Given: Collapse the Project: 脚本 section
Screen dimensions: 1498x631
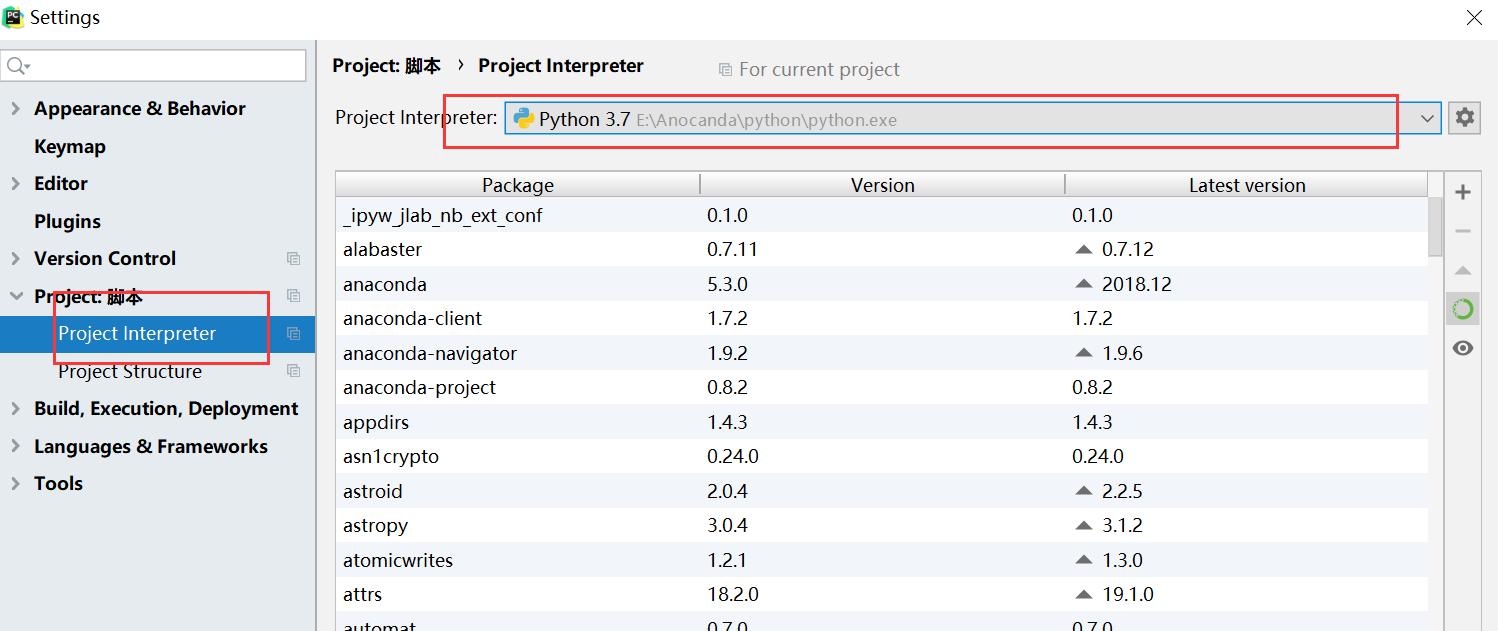Looking at the screenshot, I should [15, 296].
